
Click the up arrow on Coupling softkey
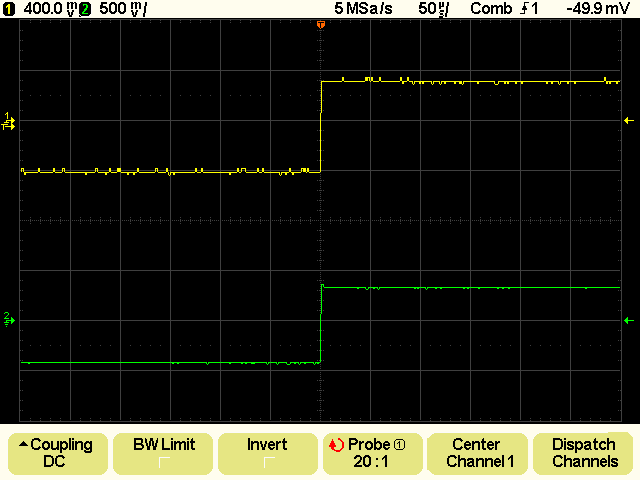click(23, 444)
